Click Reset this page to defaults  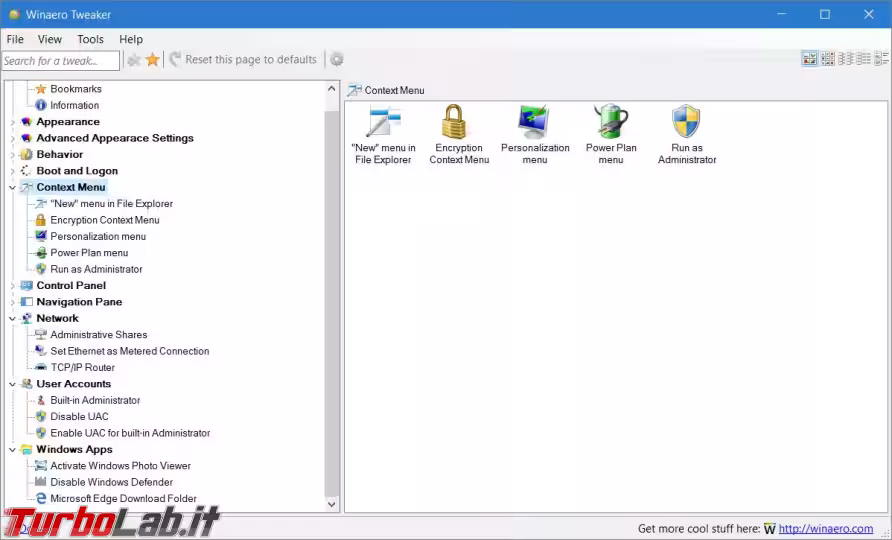coord(243,59)
